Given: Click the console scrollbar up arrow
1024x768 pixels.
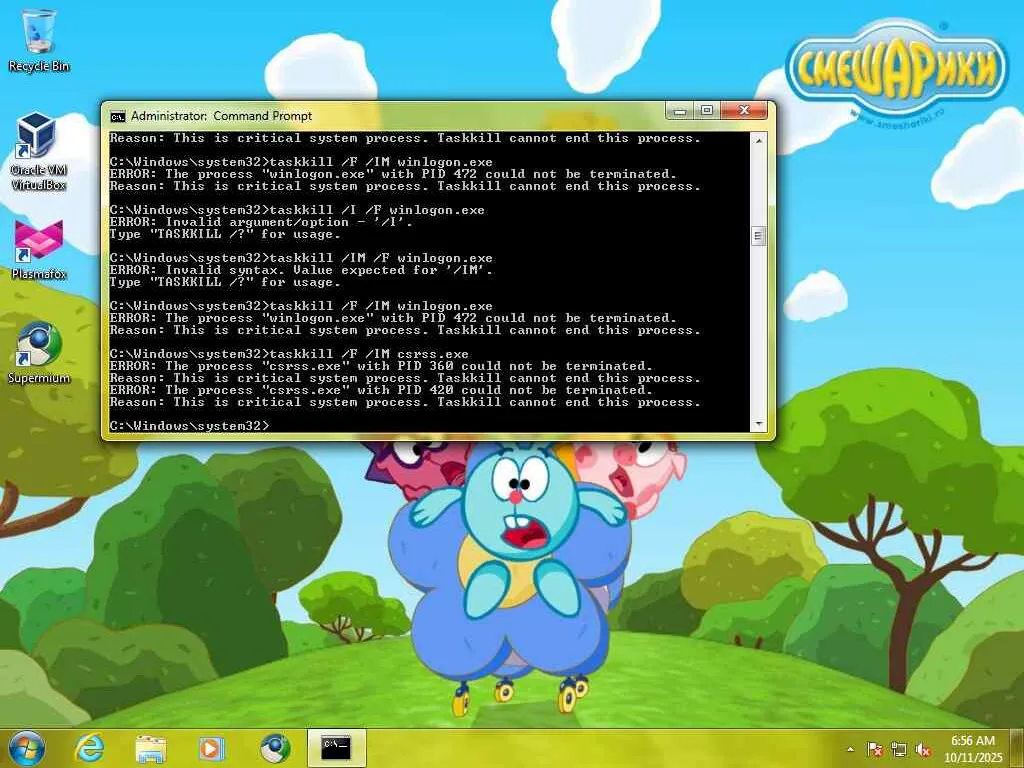Looking at the screenshot, I should click(758, 140).
